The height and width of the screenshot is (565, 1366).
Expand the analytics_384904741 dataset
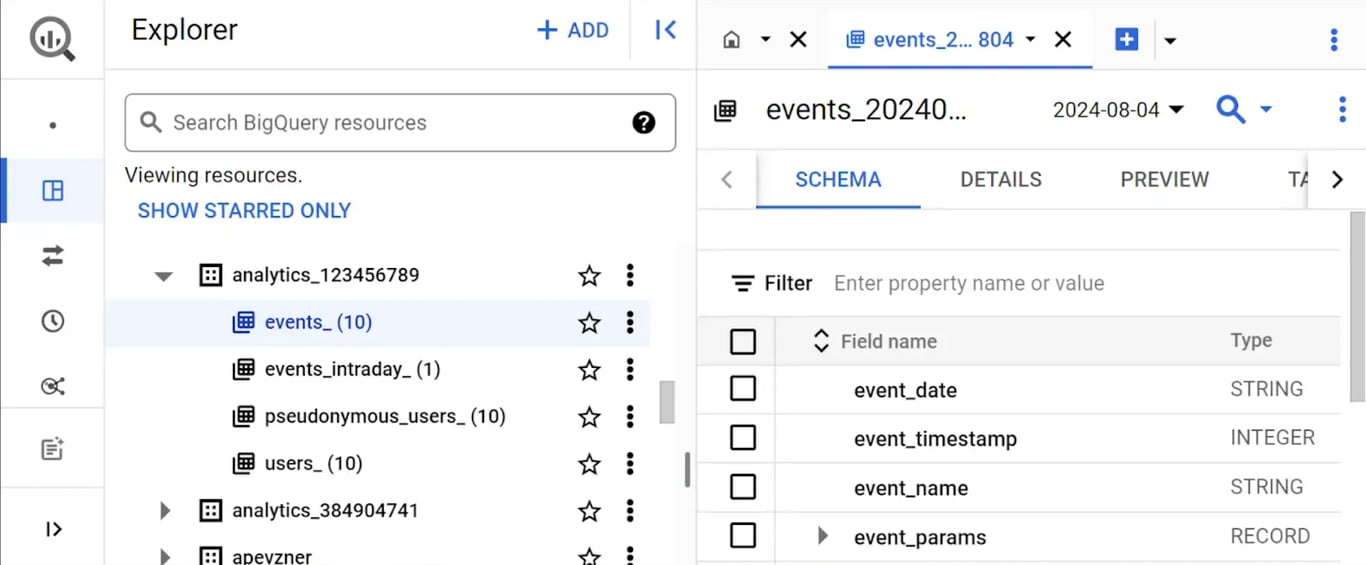(x=166, y=511)
